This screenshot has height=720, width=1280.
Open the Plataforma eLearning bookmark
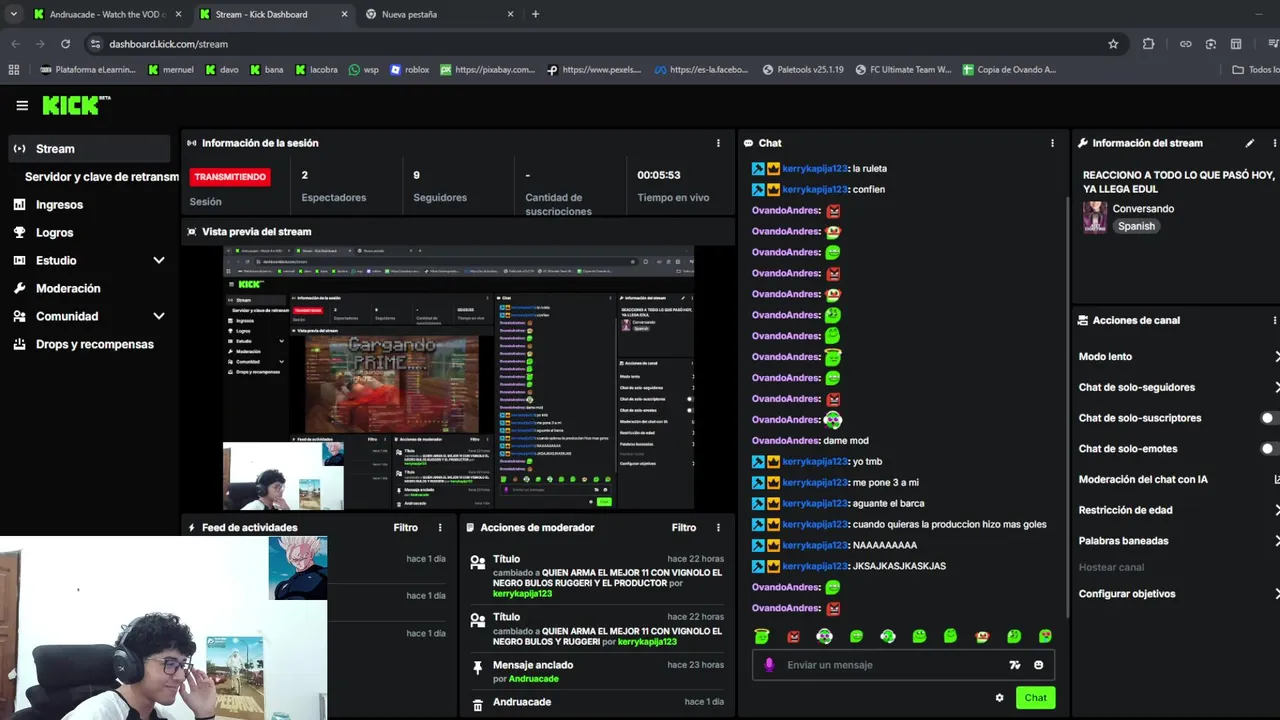tap(88, 70)
